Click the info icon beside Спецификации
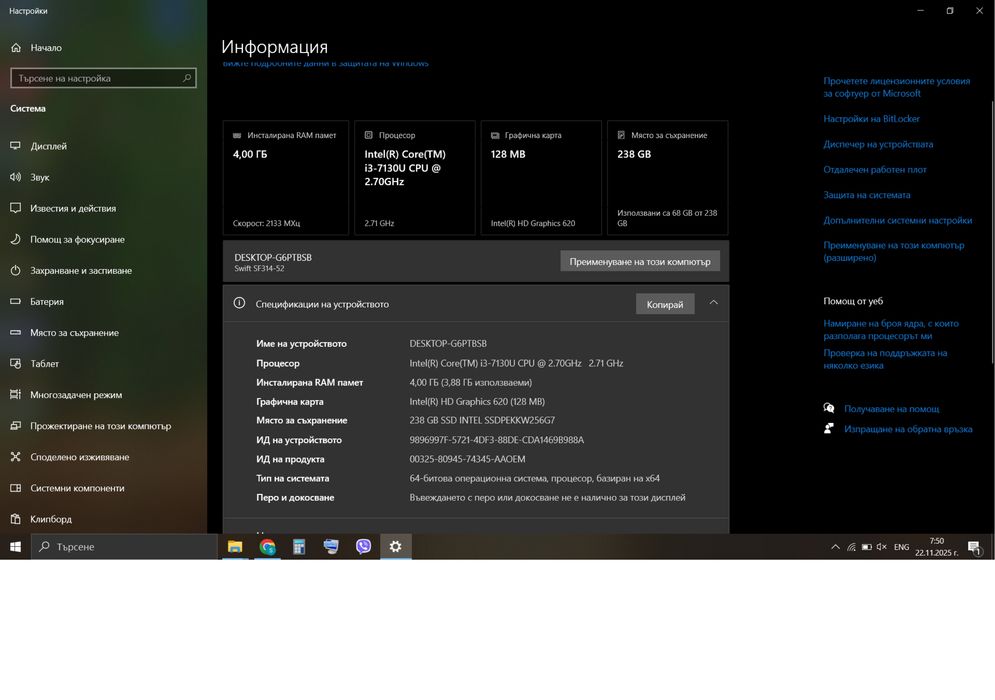The height and width of the screenshot is (700, 995). (x=239, y=303)
